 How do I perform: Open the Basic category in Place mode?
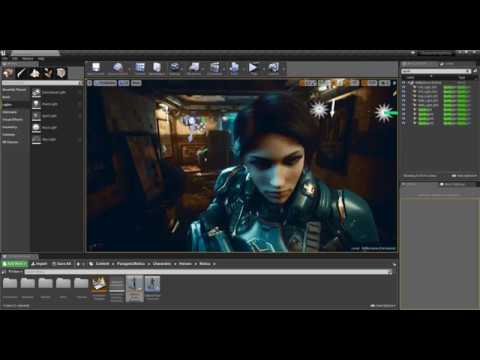[x=15, y=97]
